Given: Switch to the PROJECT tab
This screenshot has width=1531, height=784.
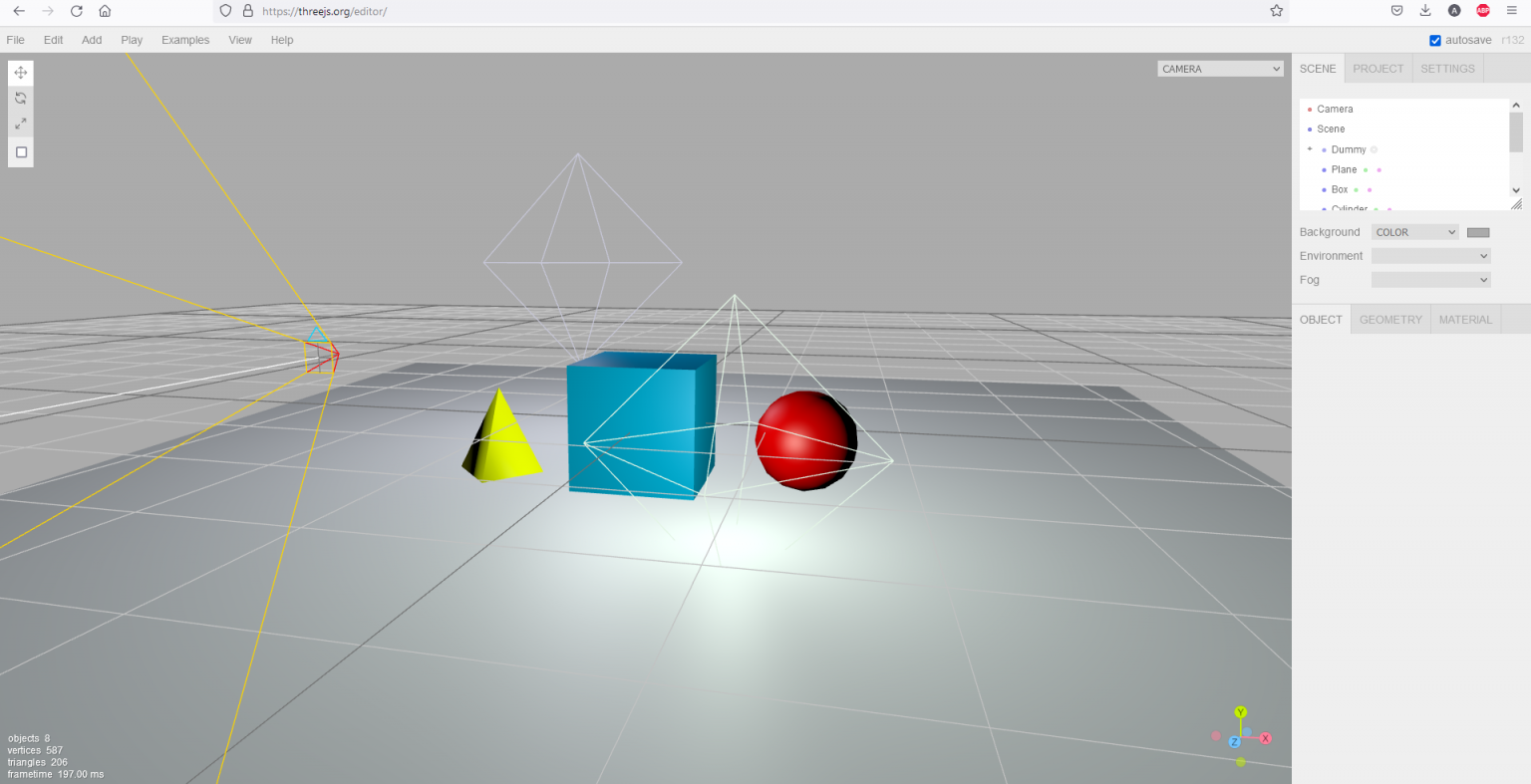Looking at the screenshot, I should [1378, 68].
